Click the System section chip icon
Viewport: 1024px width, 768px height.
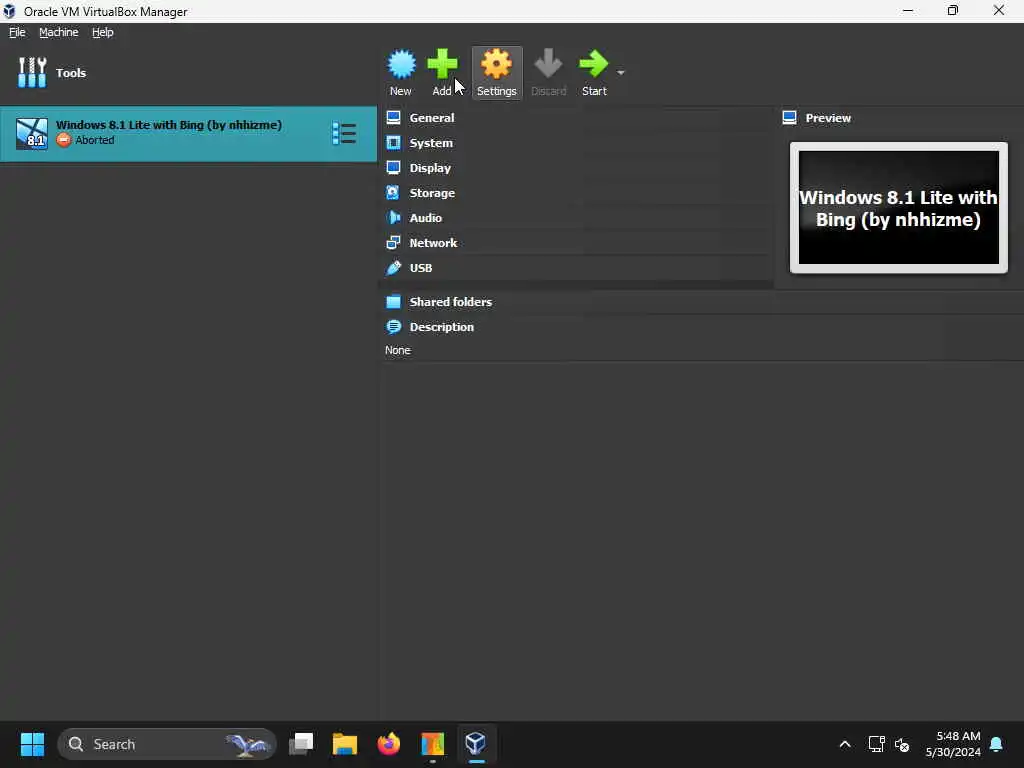click(x=393, y=142)
